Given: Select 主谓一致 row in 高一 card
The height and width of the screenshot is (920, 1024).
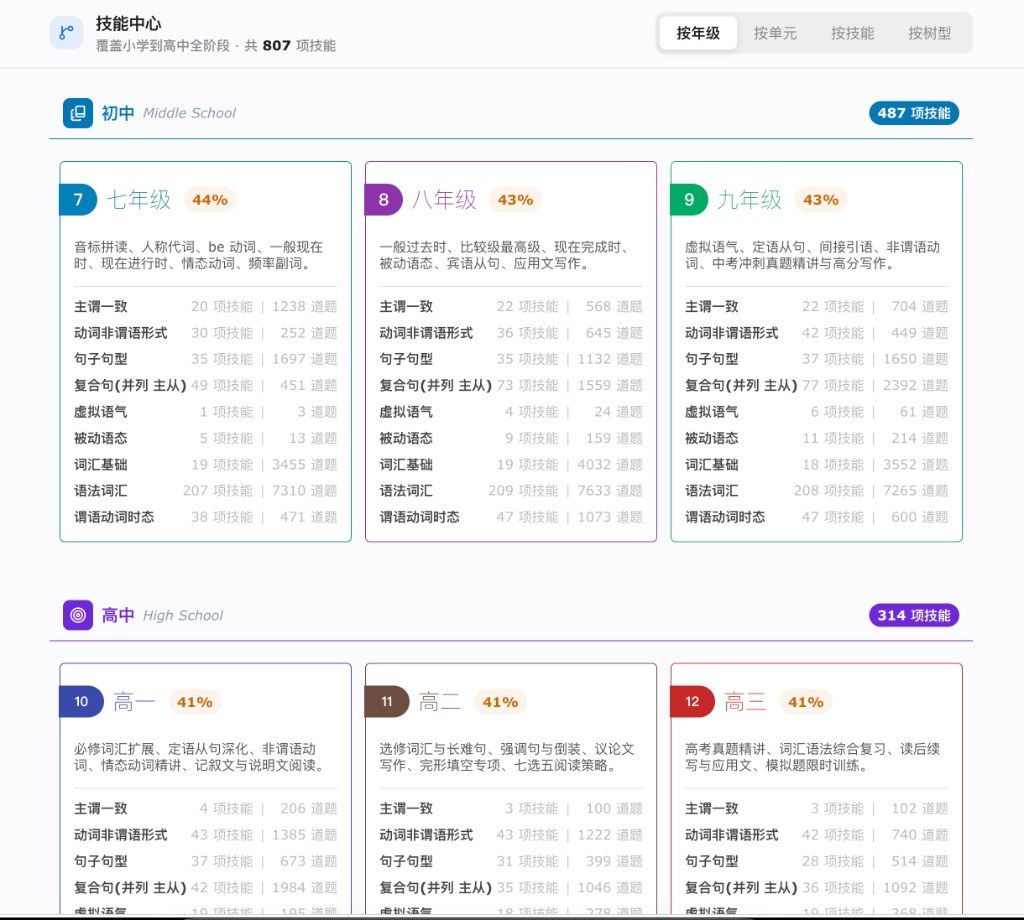Looking at the screenshot, I should [206, 808].
